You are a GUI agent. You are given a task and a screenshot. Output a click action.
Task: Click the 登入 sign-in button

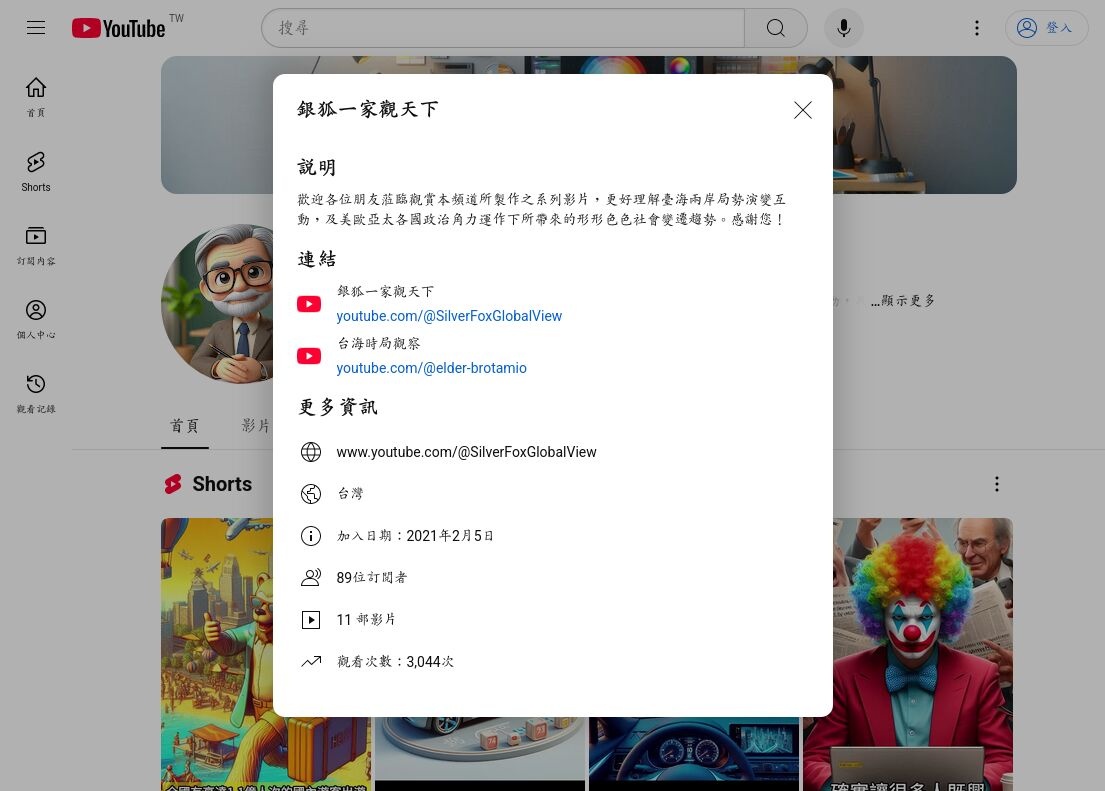coord(1046,28)
